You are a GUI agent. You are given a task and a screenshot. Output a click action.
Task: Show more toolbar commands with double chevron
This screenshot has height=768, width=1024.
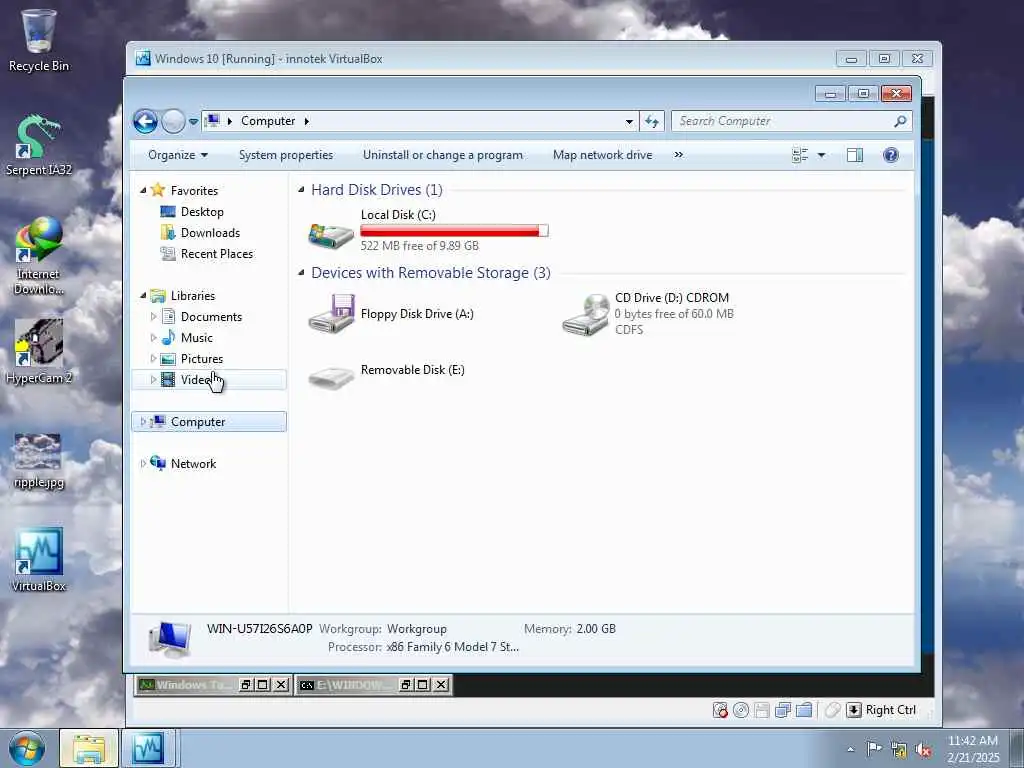(679, 155)
